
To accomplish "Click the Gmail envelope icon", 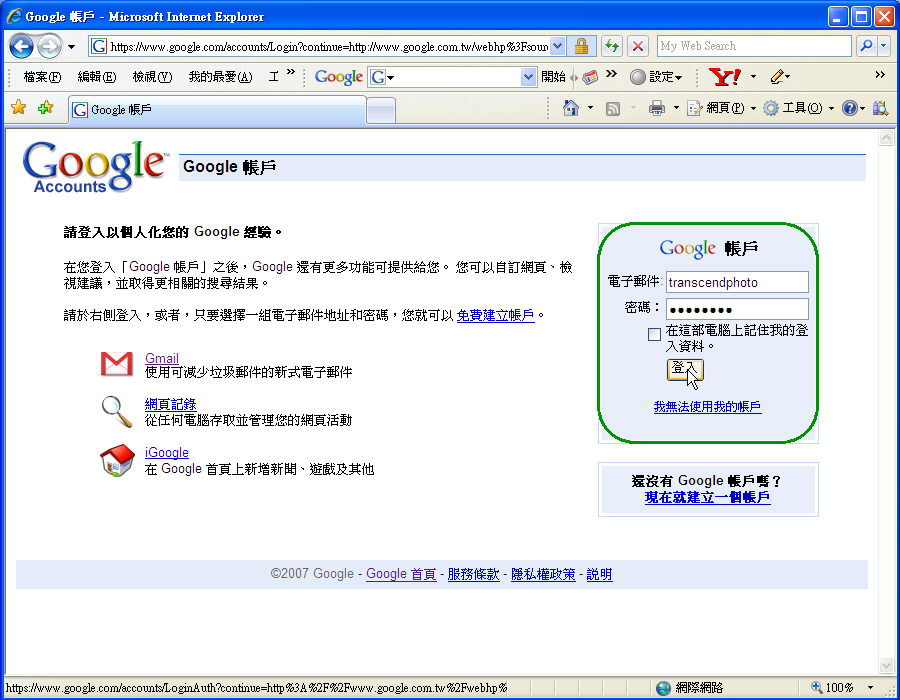I will 117,364.
